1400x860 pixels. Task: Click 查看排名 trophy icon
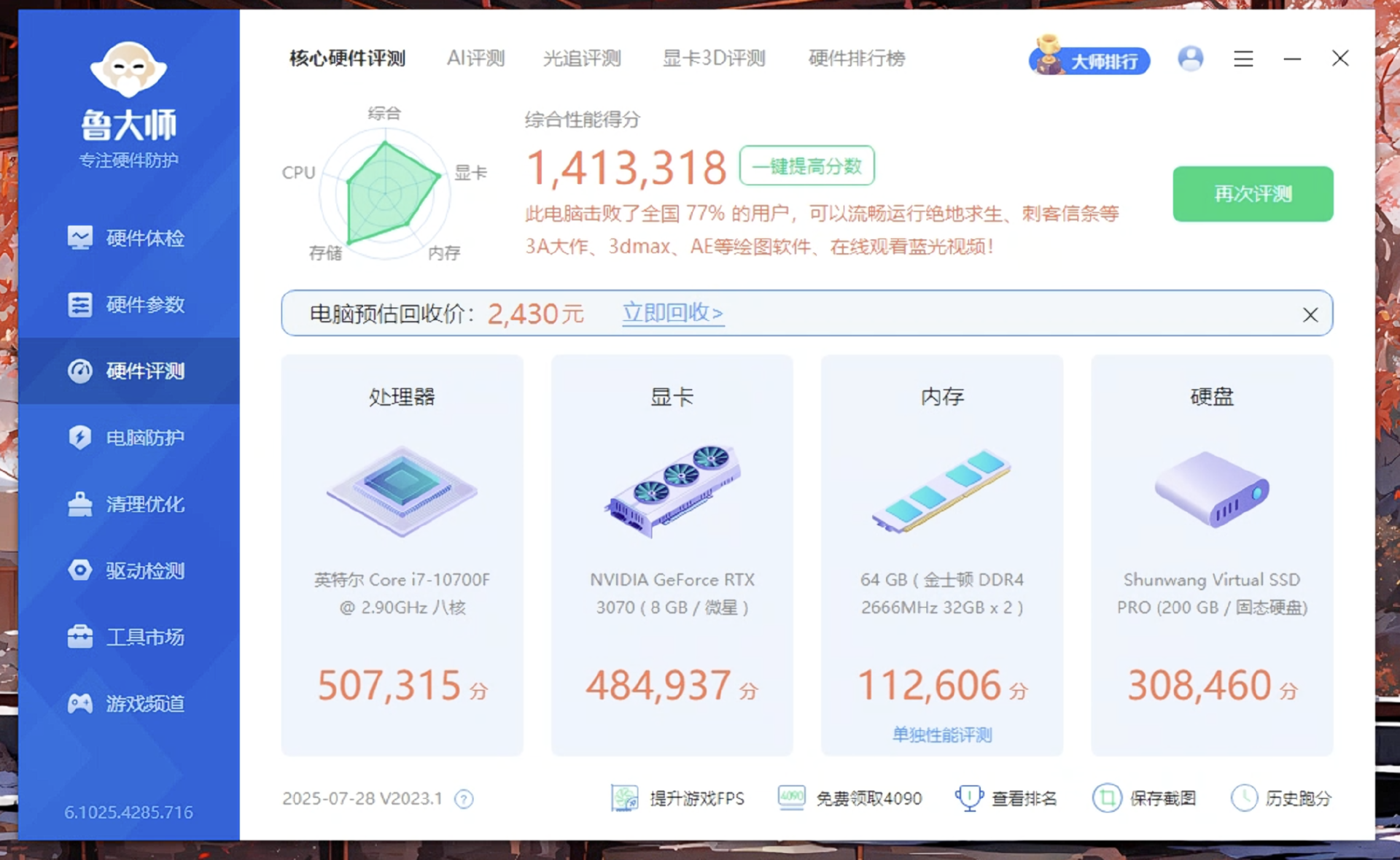(x=968, y=798)
